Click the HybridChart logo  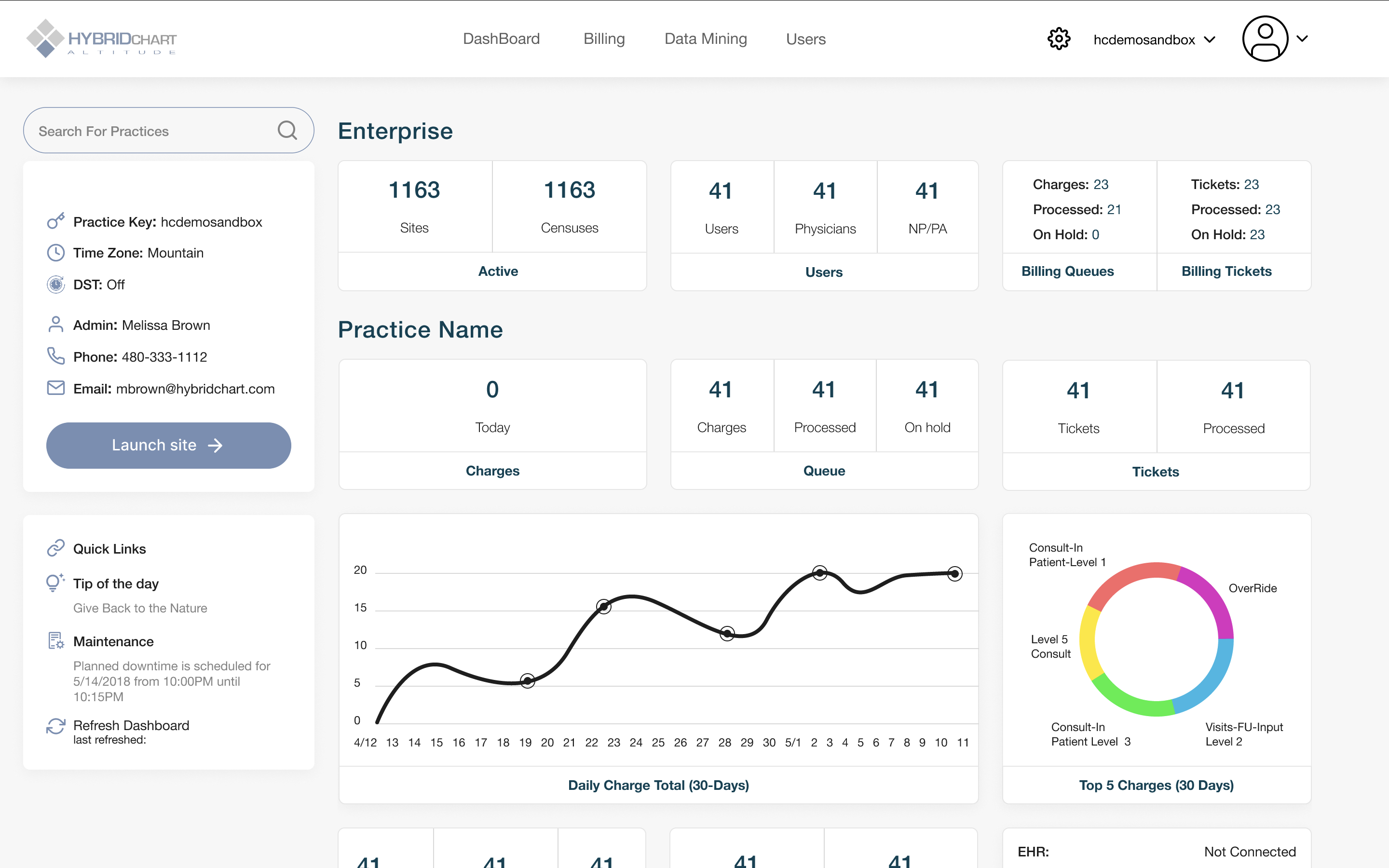click(x=102, y=39)
